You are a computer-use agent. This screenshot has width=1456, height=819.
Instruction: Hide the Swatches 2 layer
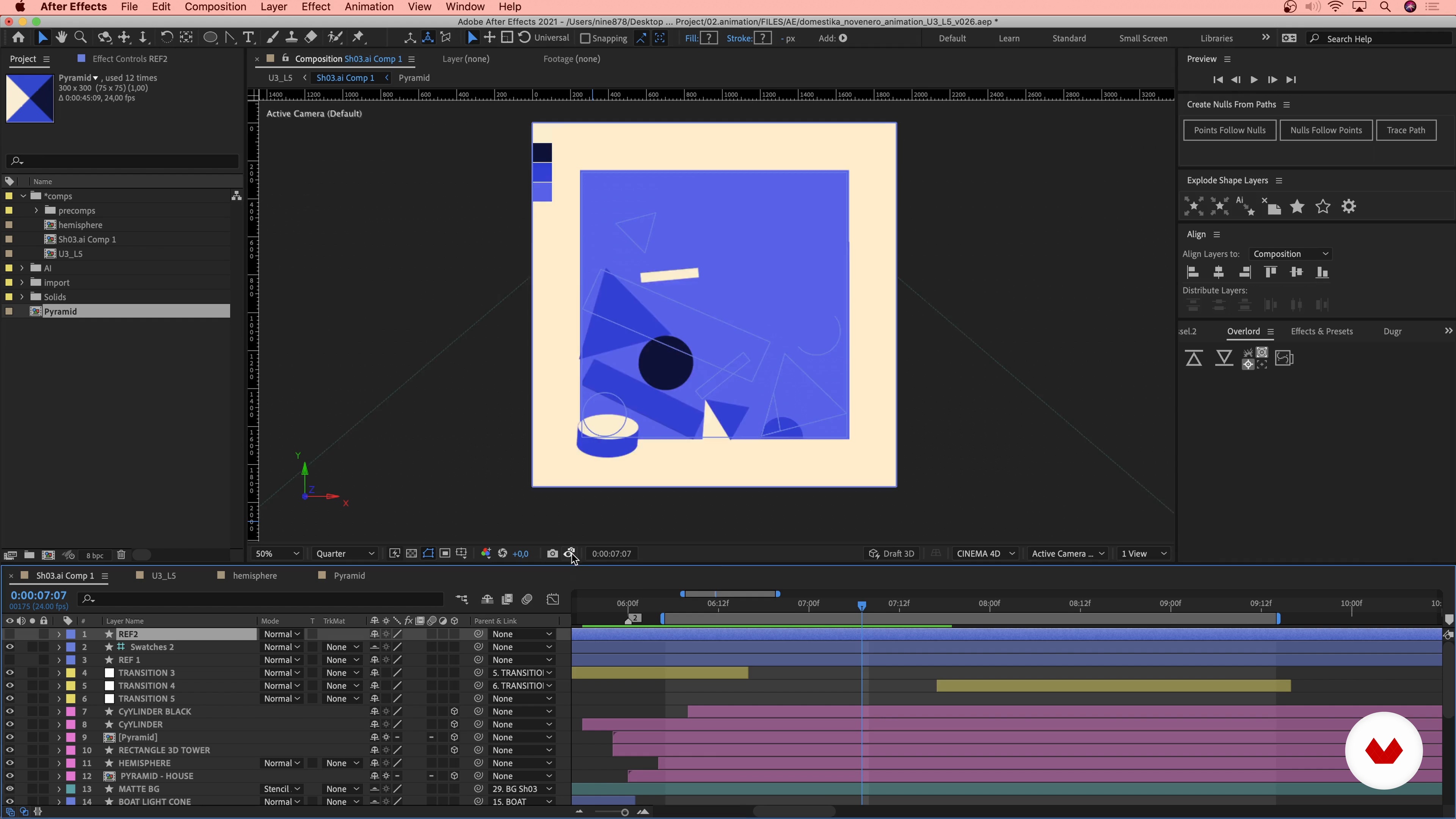pyautogui.click(x=9, y=647)
